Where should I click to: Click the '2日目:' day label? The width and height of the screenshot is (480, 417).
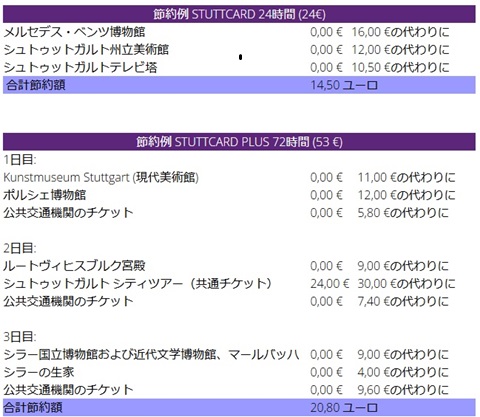(20, 248)
